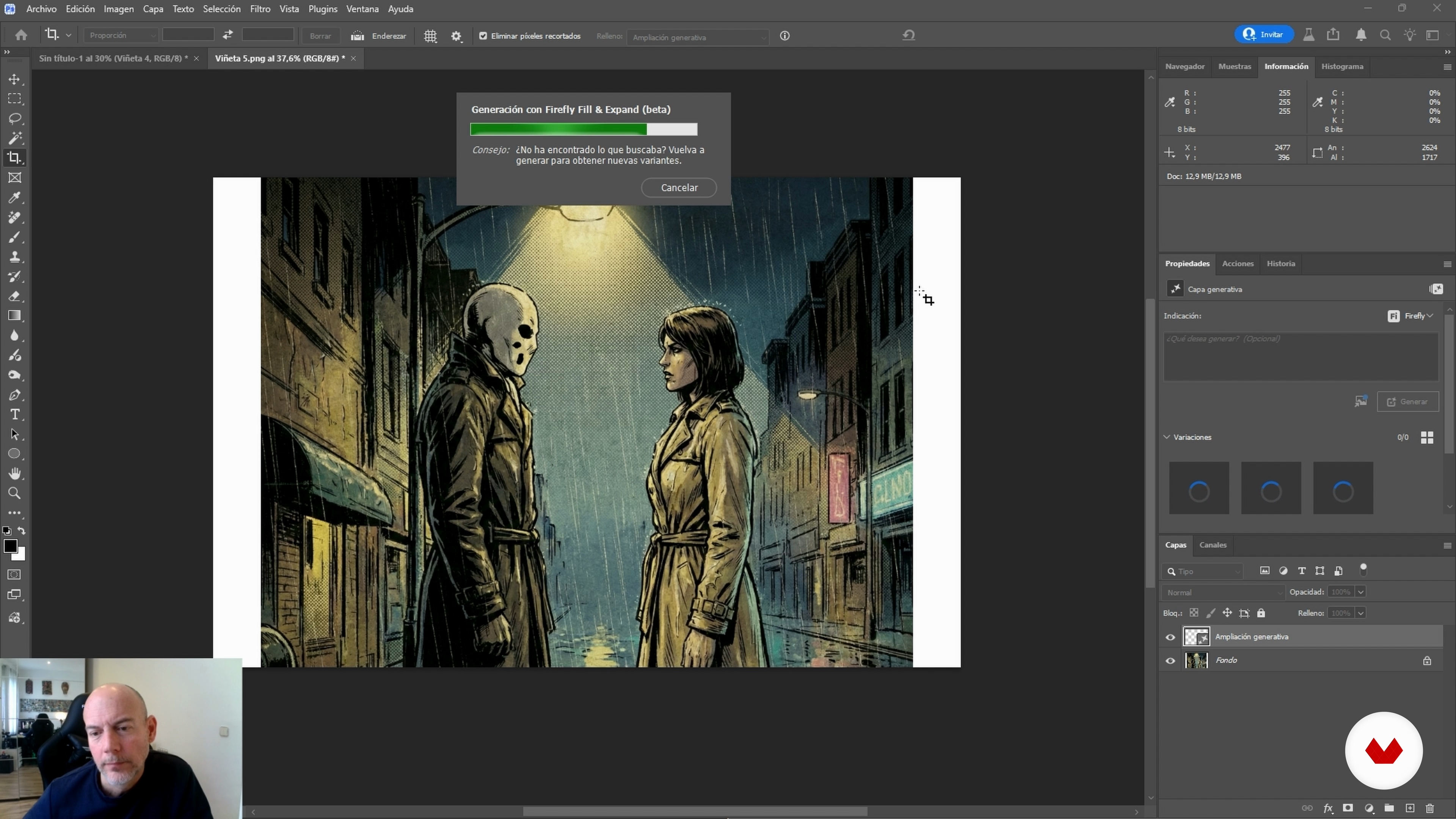
Task: Select the Gradient tool
Action: [15, 315]
